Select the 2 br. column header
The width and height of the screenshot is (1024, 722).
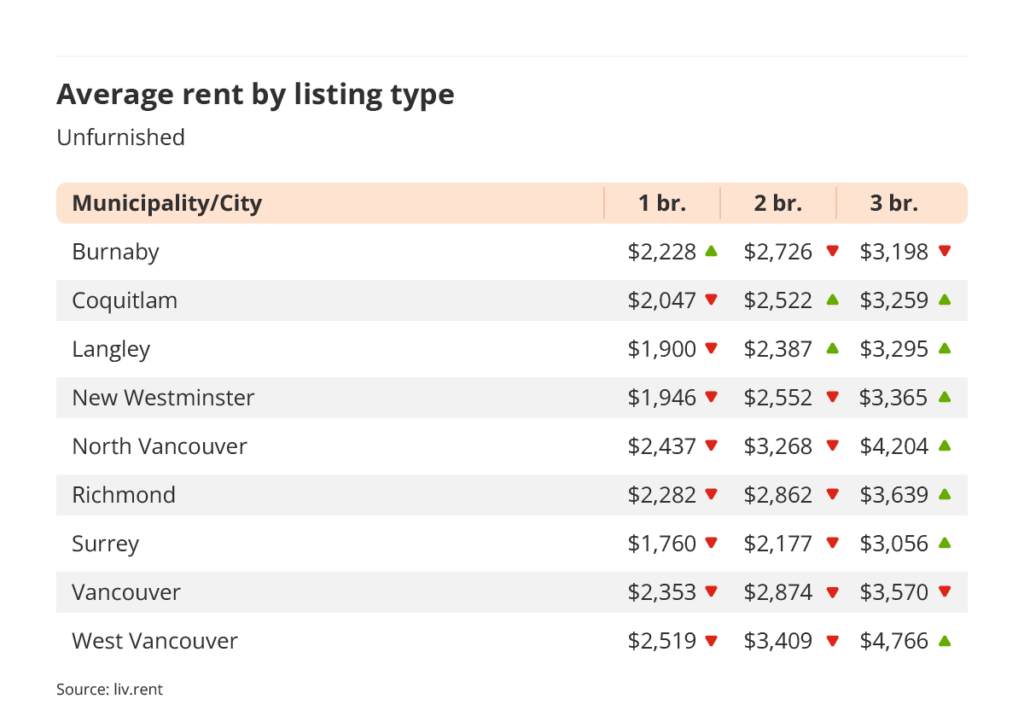click(x=778, y=203)
